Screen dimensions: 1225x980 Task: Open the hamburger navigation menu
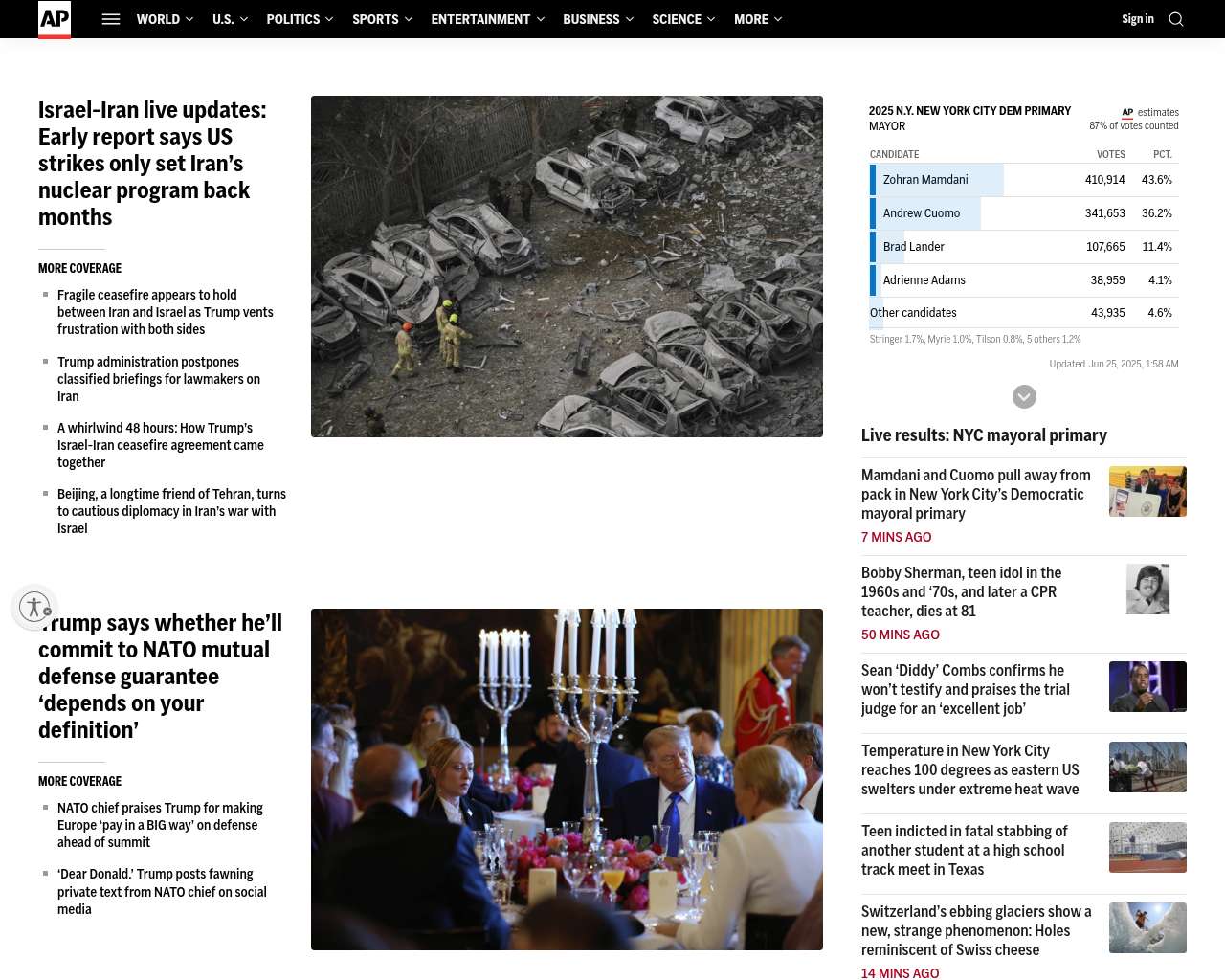point(111,19)
